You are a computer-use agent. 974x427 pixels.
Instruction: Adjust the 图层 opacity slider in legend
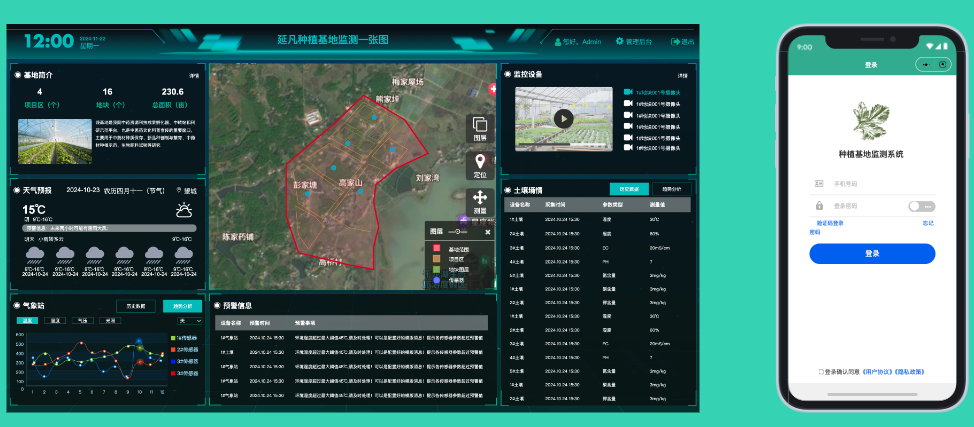[457, 231]
